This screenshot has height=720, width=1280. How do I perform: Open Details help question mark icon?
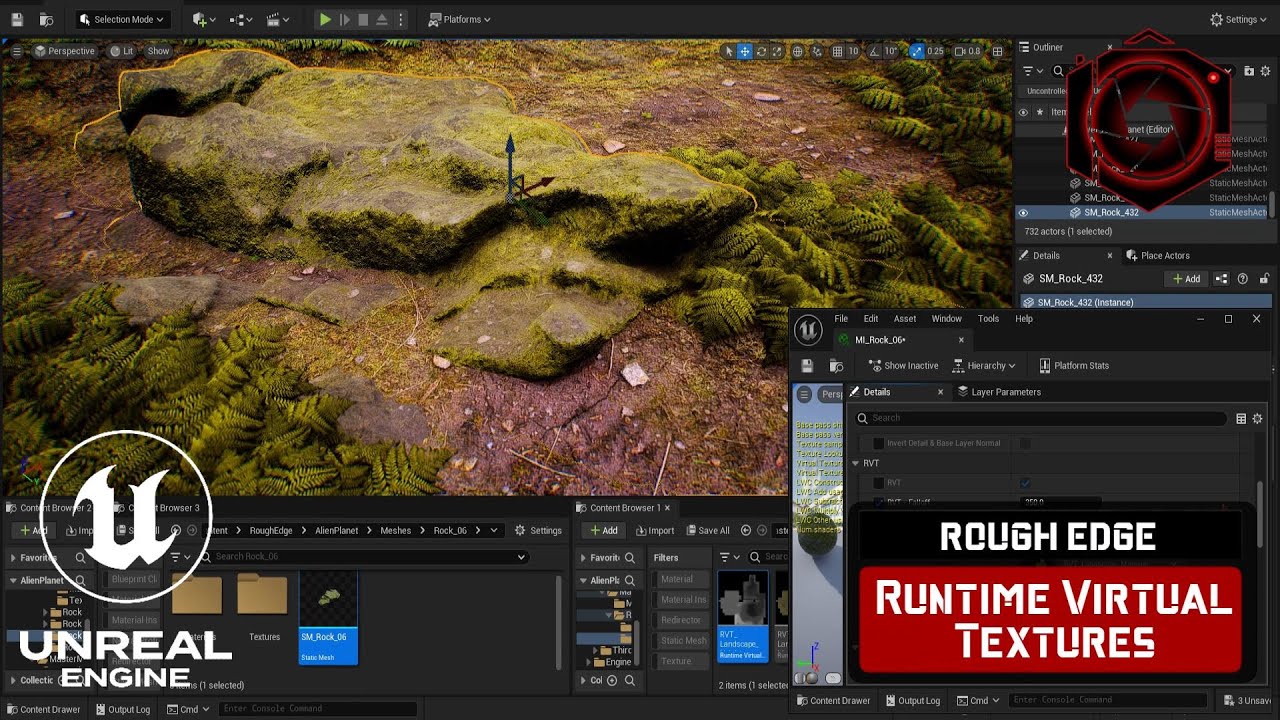pos(1243,279)
